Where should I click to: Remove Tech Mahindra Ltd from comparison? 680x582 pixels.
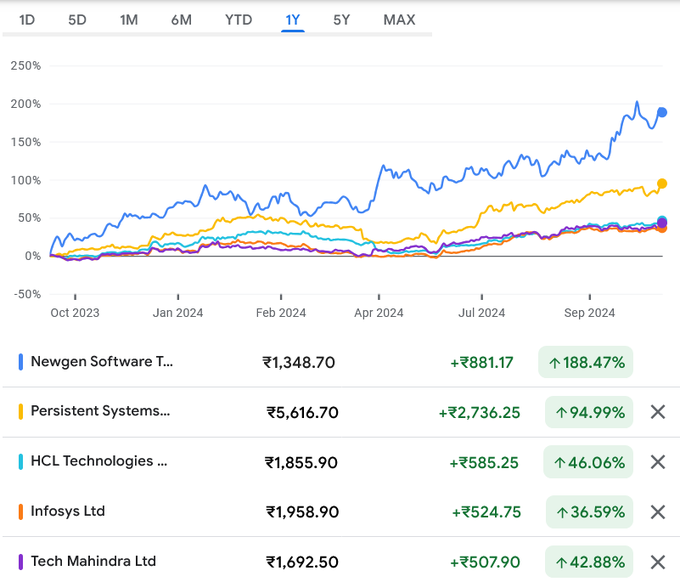(658, 562)
